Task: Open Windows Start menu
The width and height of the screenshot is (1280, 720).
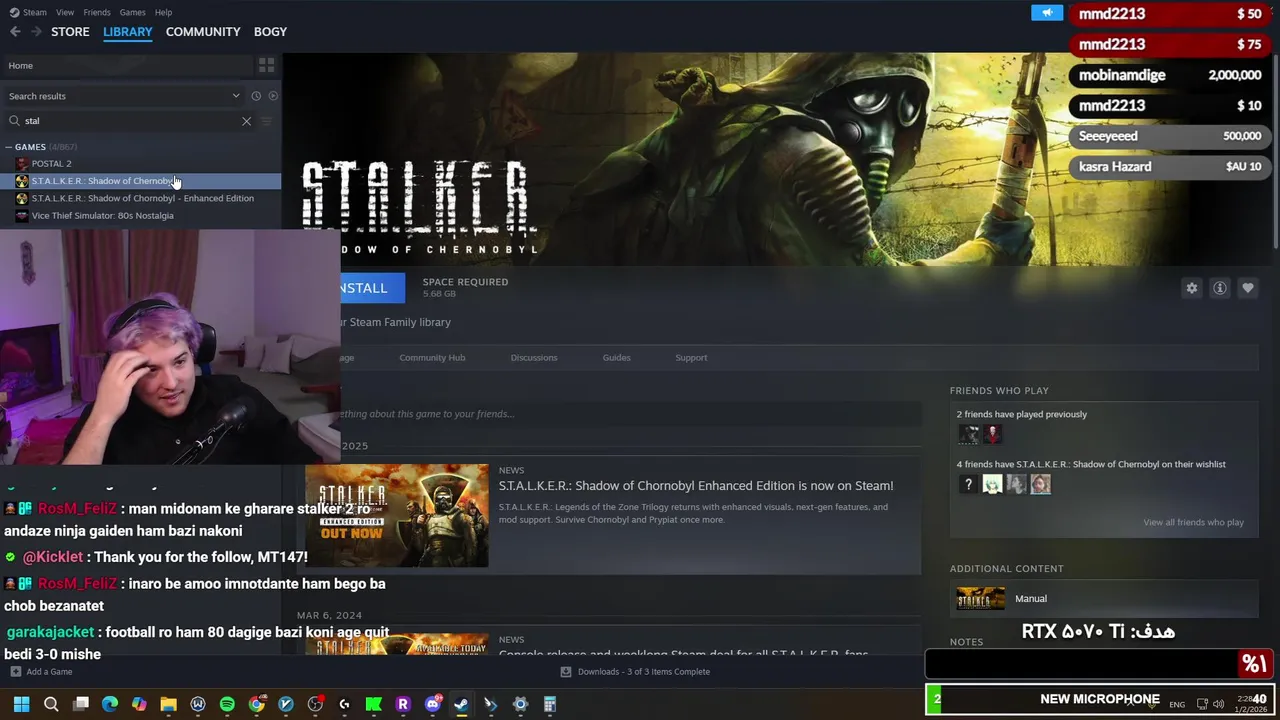Action: 21,704
